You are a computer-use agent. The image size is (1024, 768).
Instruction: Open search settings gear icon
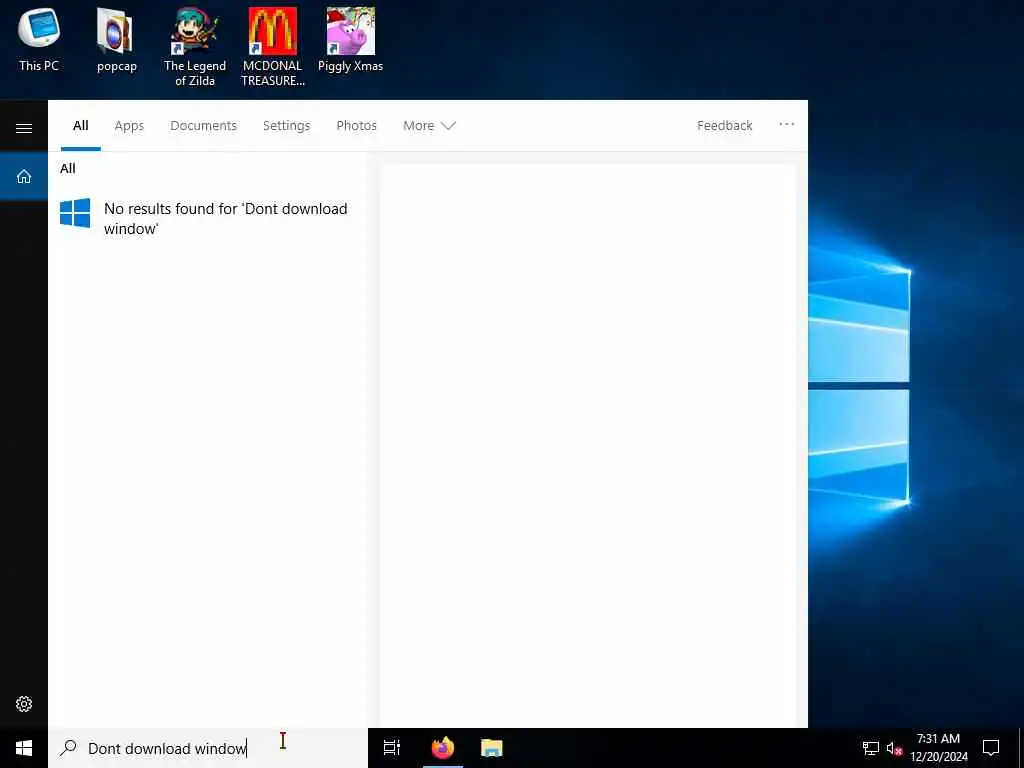click(x=24, y=703)
